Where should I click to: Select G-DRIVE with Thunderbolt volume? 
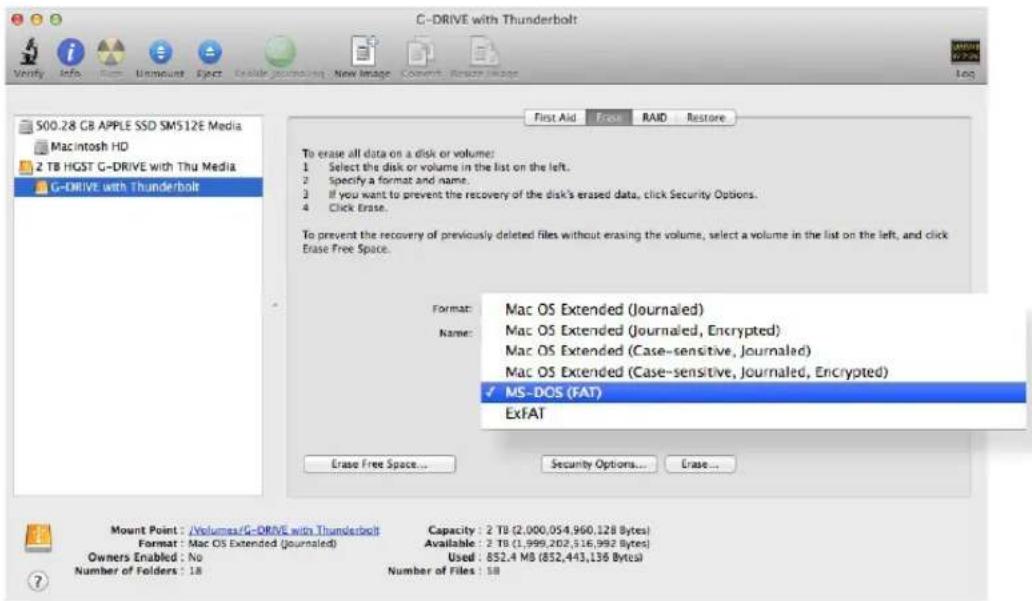[138, 187]
